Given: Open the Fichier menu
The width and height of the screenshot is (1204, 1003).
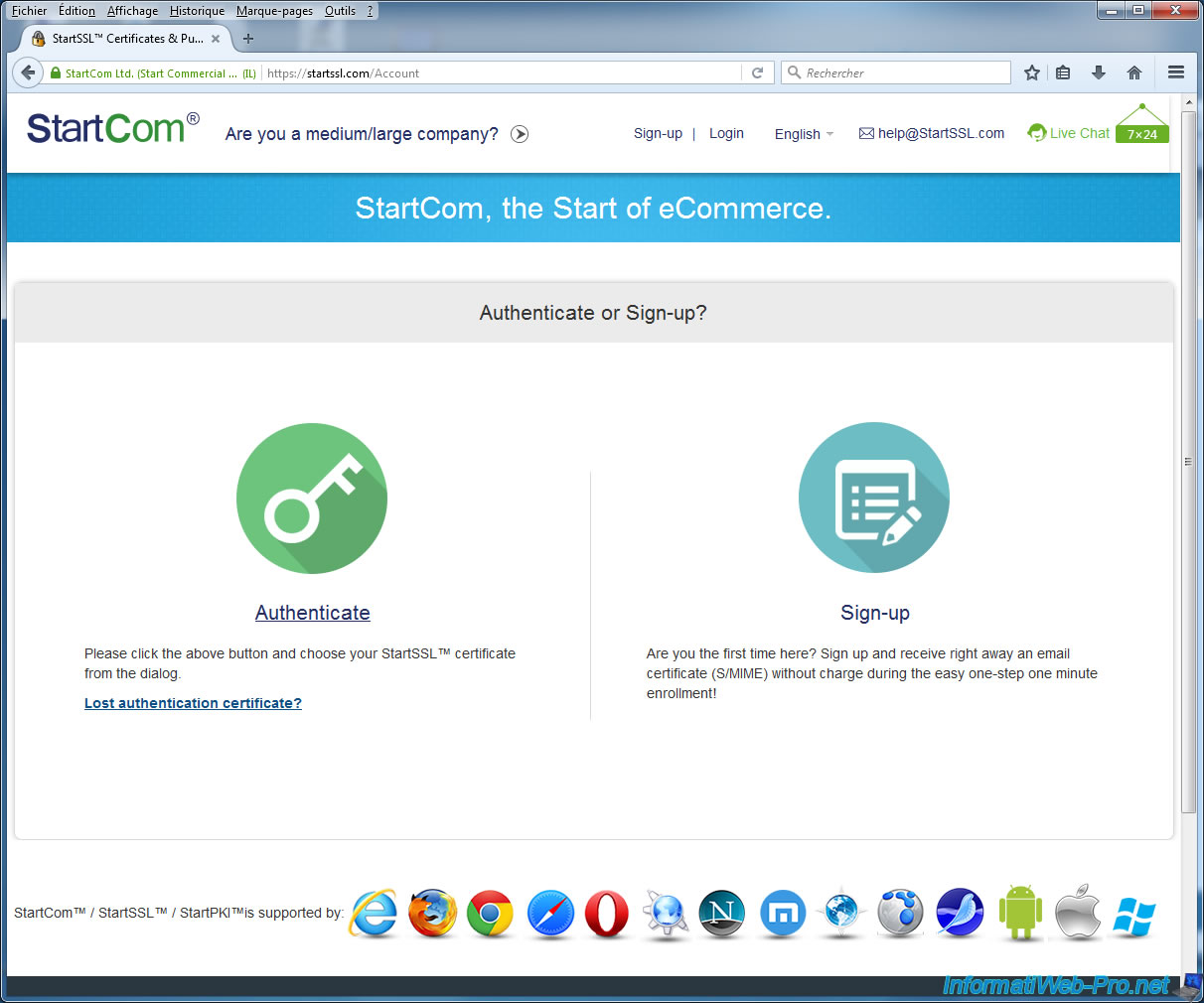Looking at the screenshot, I should [30, 11].
